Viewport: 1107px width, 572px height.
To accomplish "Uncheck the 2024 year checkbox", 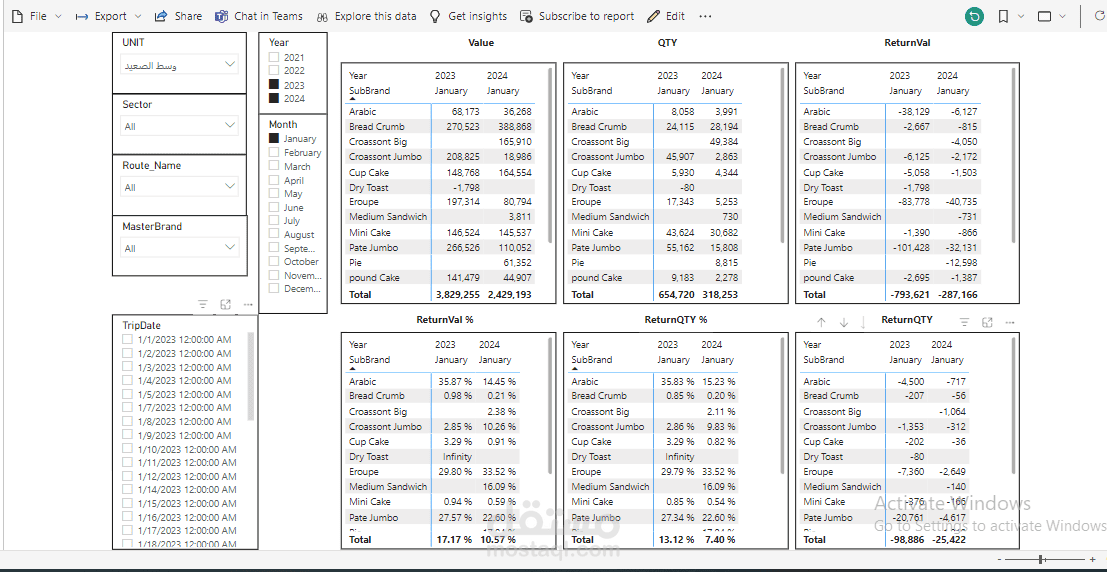I will pos(274,98).
